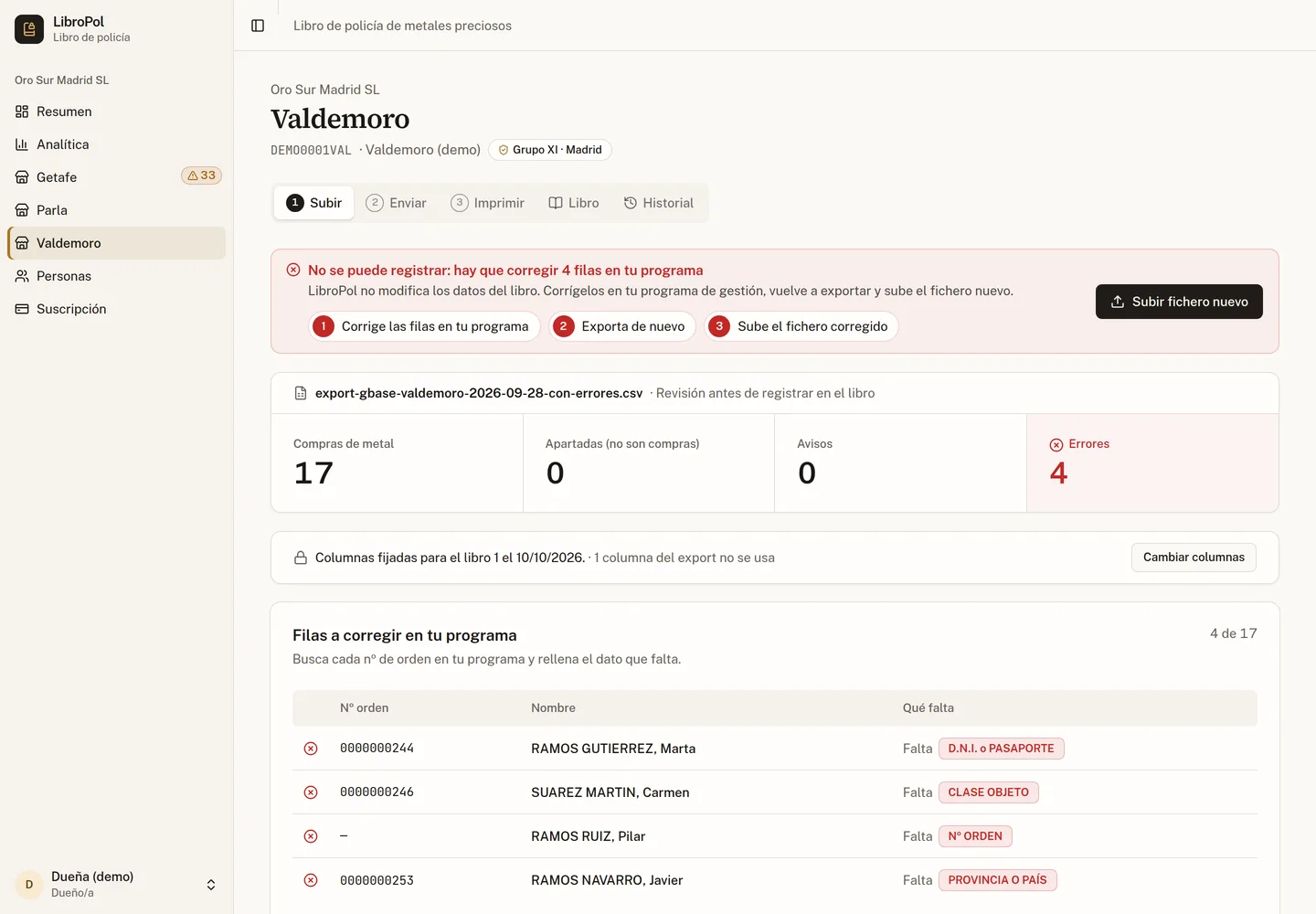
Task: Click the error icon on row 0000000244
Action: pos(311,749)
